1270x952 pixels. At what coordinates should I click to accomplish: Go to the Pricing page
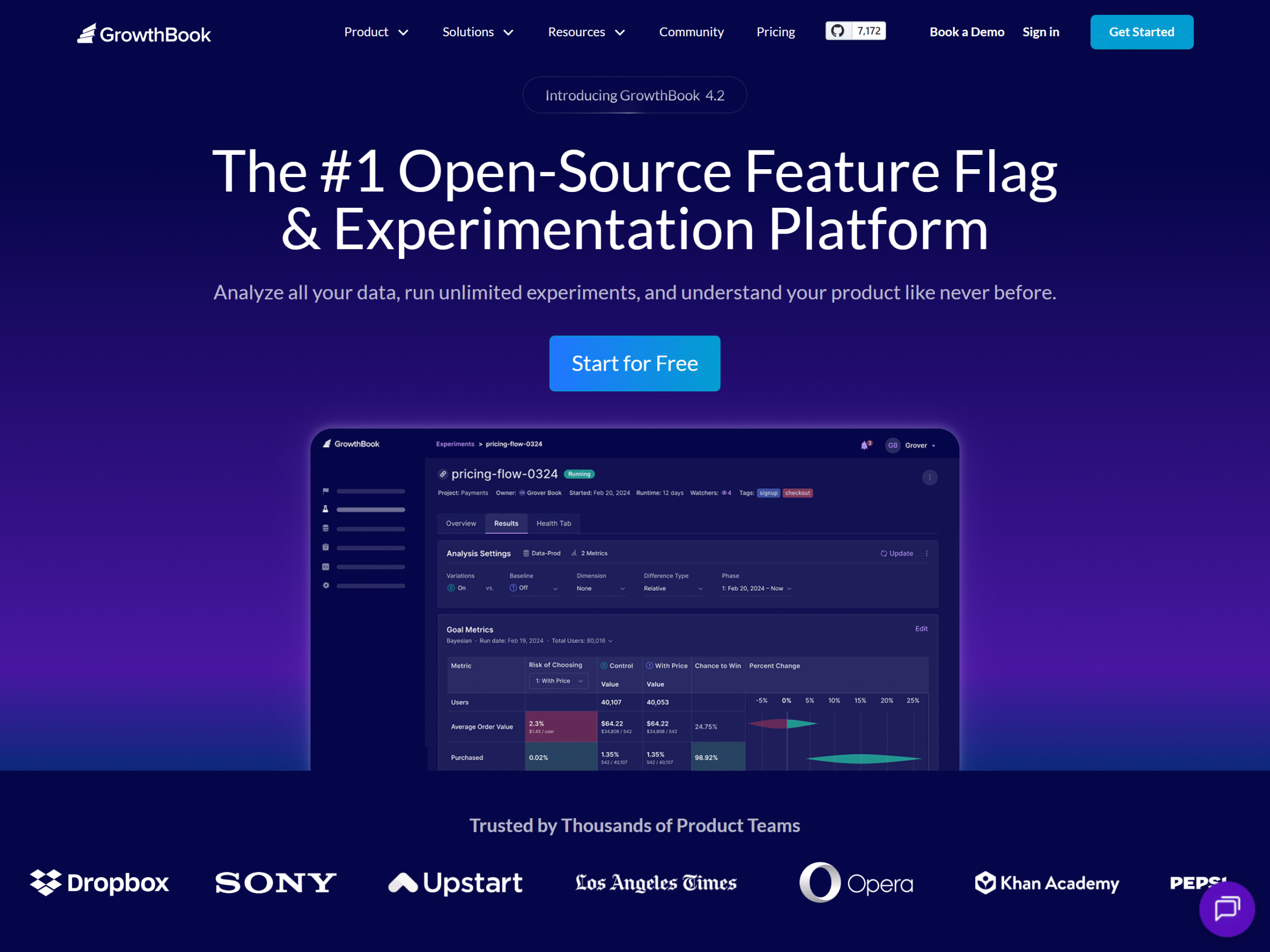pos(775,32)
